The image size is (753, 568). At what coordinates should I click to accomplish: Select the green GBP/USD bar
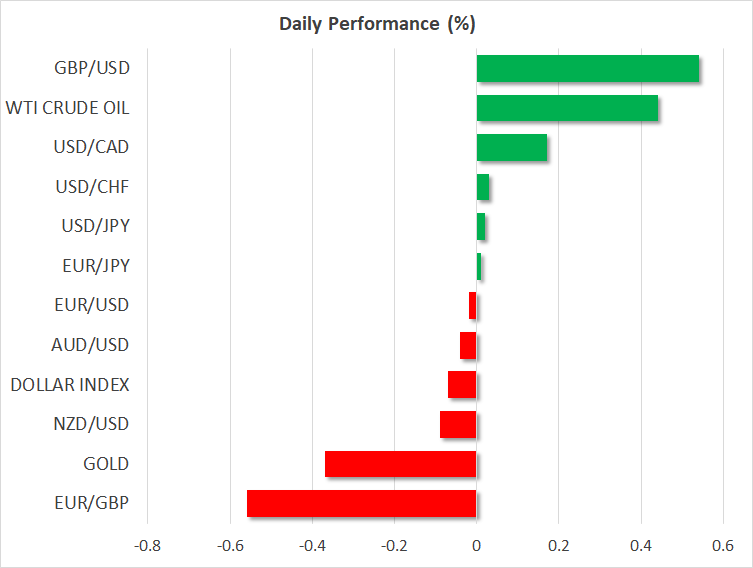[x=587, y=68]
